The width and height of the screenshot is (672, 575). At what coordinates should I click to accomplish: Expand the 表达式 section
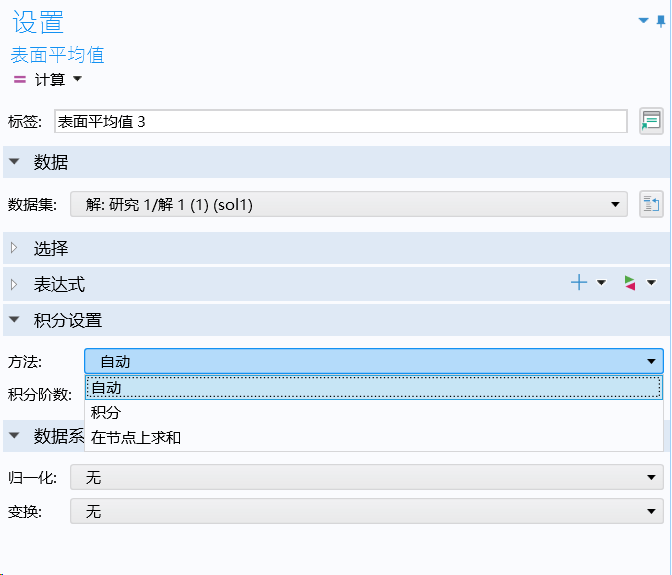click(15, 284)
